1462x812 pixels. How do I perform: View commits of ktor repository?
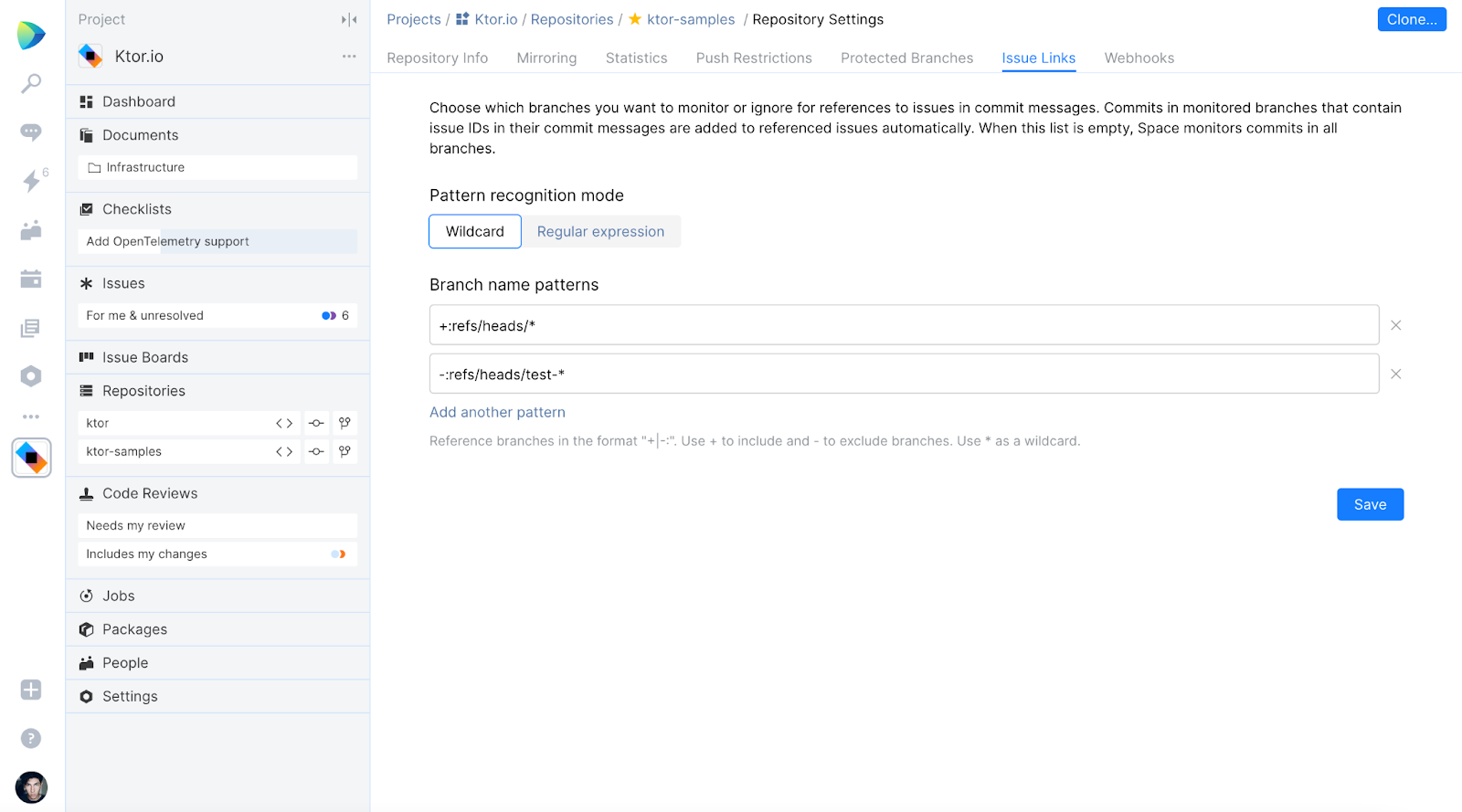[316, 423]
